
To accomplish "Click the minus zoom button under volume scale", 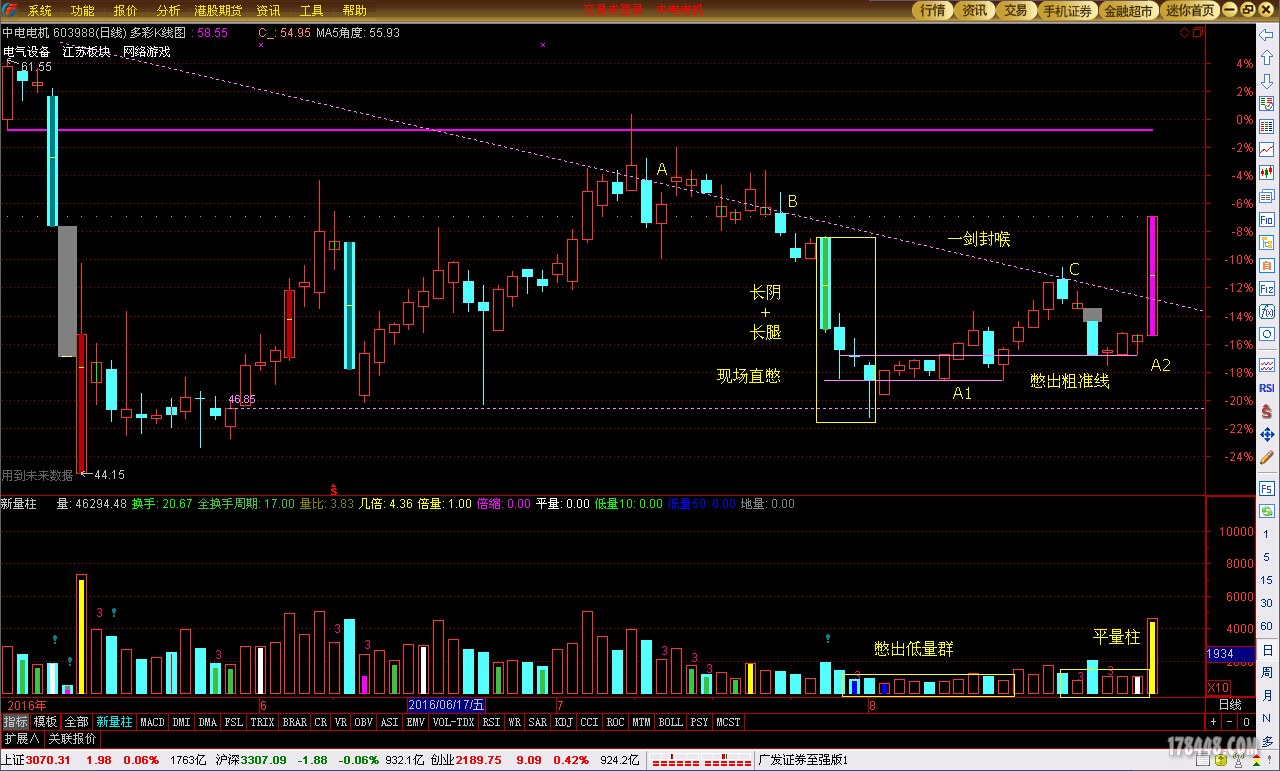I will tap(1229, 722).
